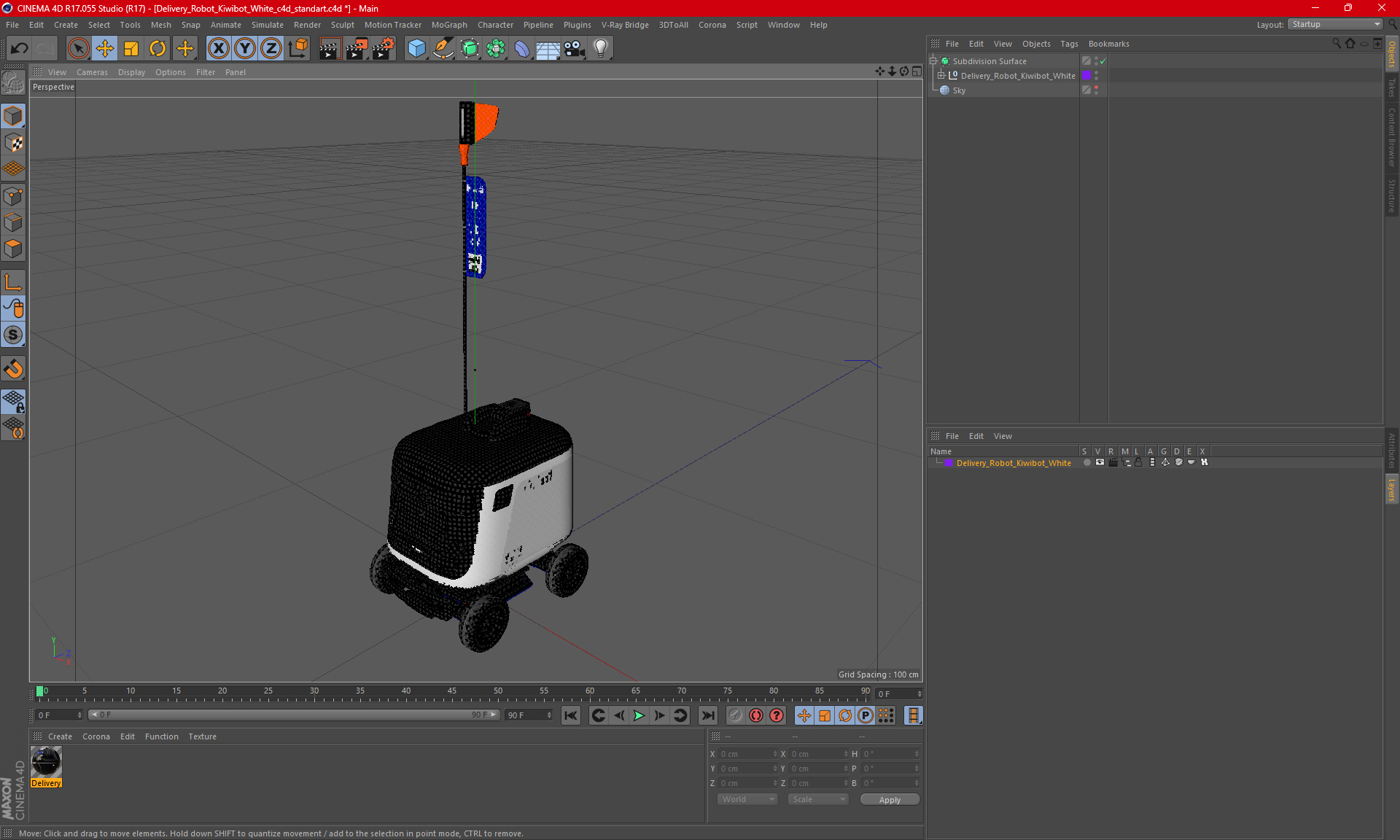Enable Edges mode
This screenshot has height=840, width=1400.
pos(13,222)
